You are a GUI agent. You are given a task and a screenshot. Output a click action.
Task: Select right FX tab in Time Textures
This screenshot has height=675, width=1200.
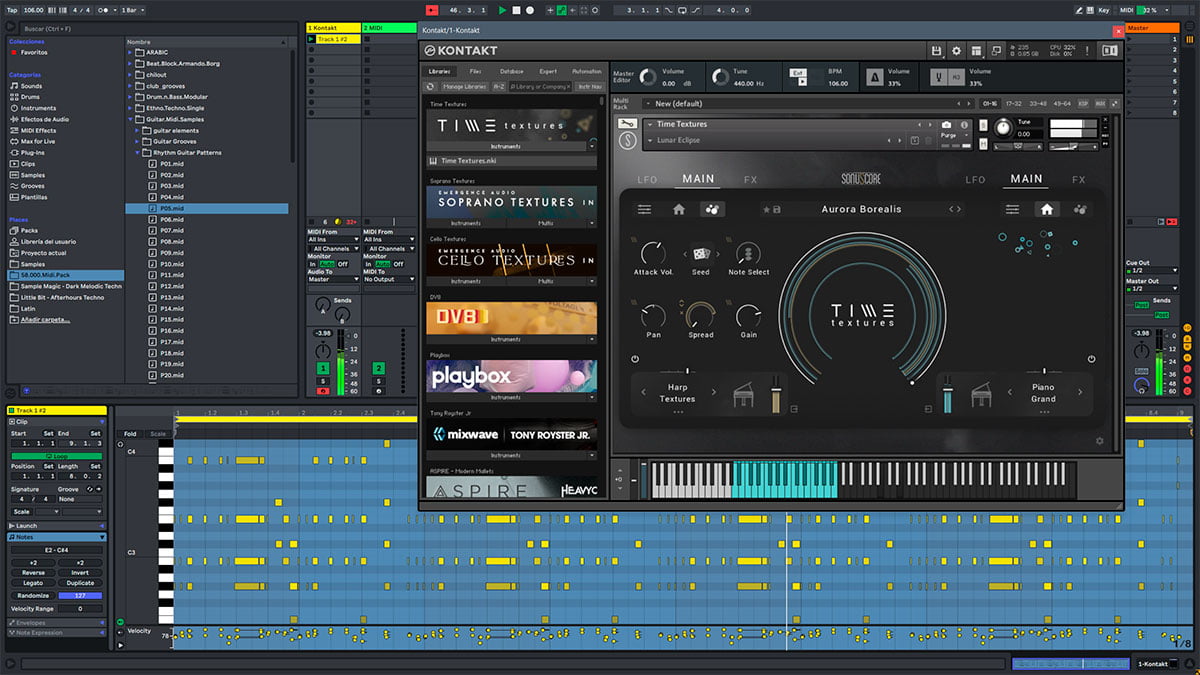1078,180
